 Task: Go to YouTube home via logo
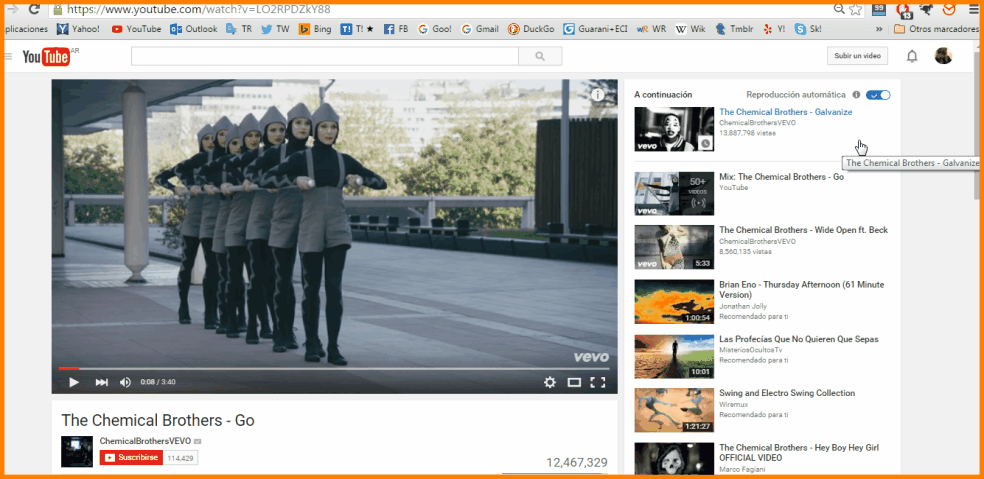[x=46, y=57]
